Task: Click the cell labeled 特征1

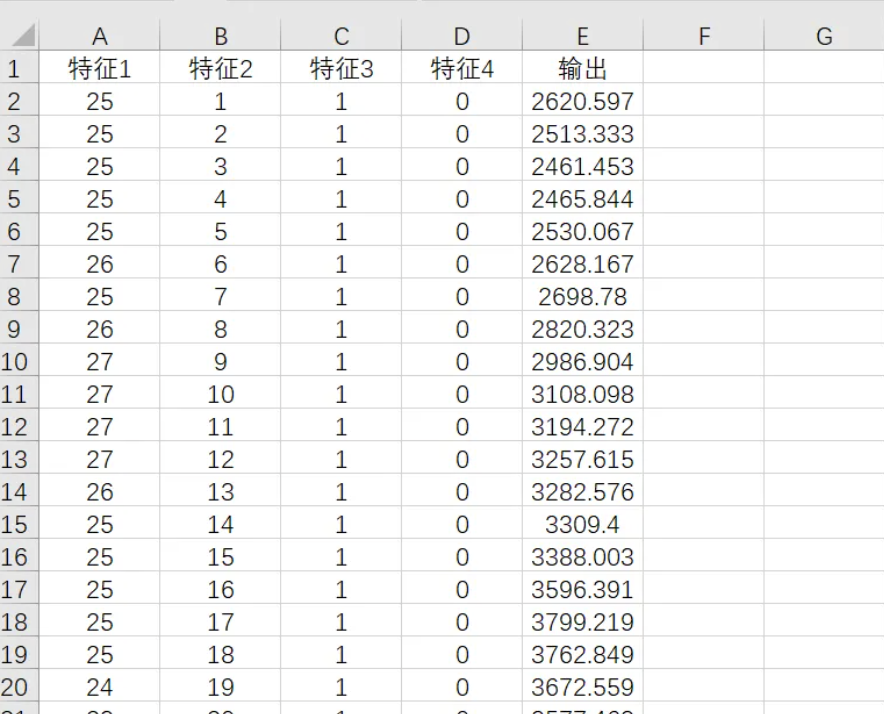Action: coord(99,68)
